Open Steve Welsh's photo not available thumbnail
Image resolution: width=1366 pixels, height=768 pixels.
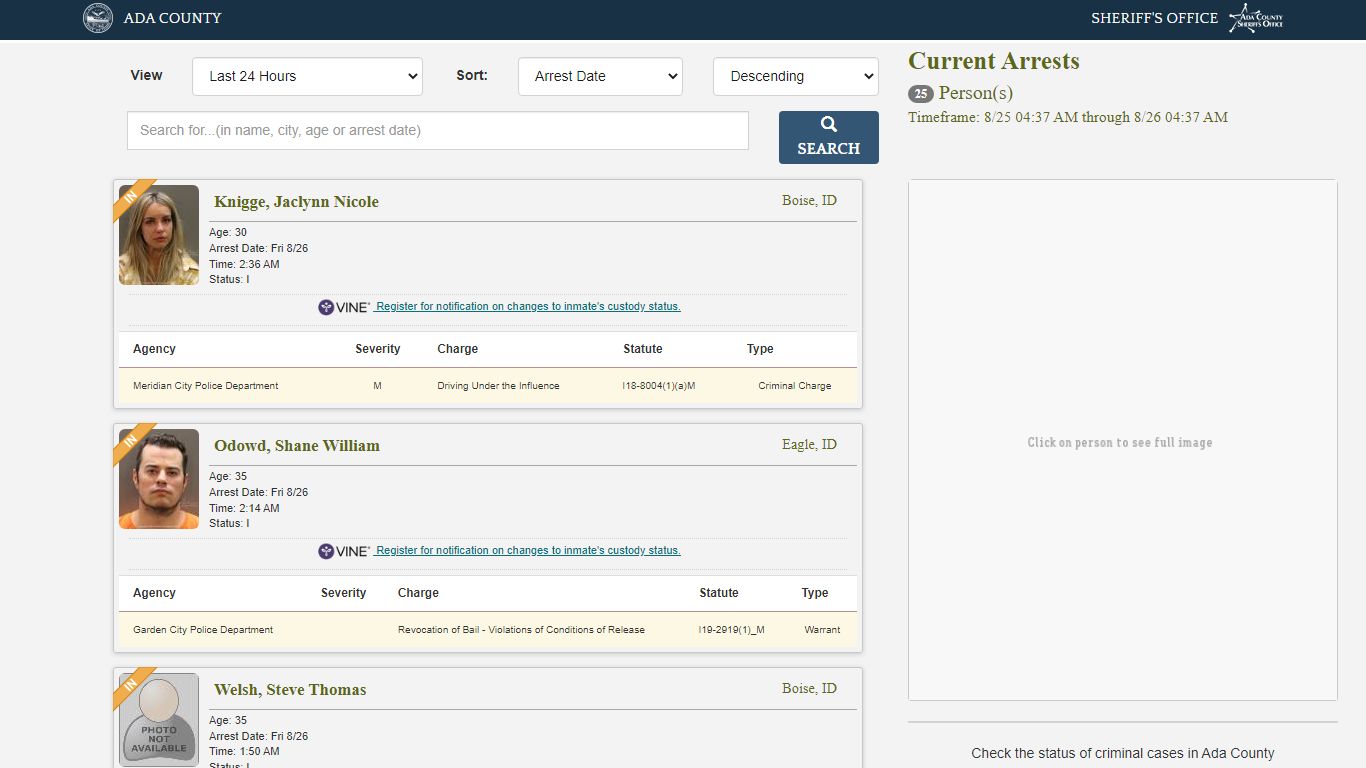click(x=159, y=720)
